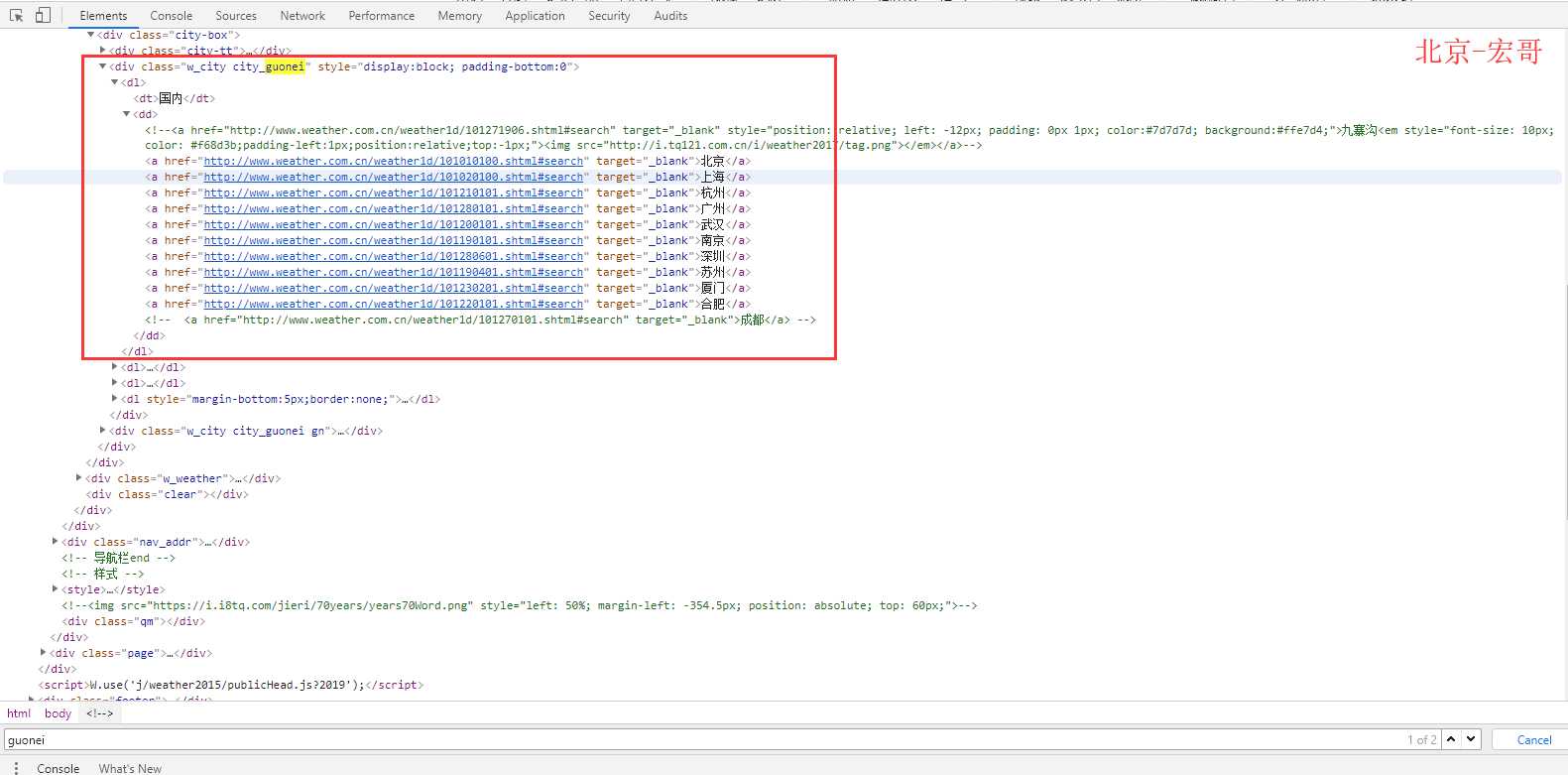Collapse the dd element node

coord(126,114)
